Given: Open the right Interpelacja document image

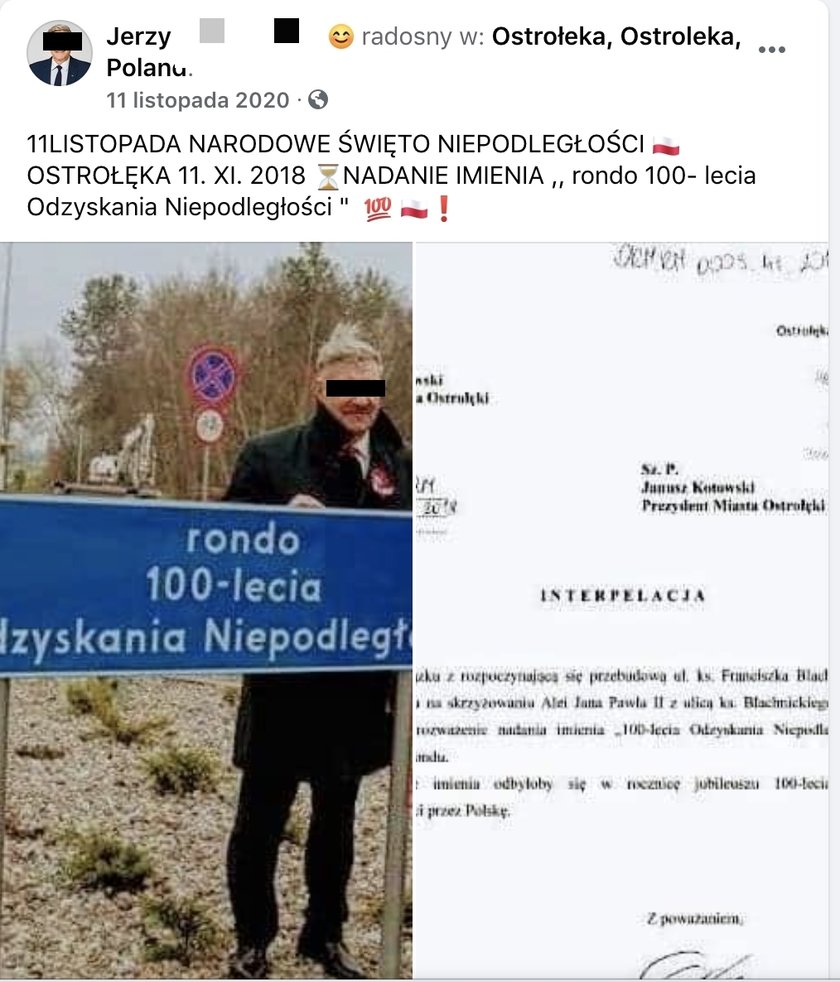Looking at the screenshot, I should 621,611.
